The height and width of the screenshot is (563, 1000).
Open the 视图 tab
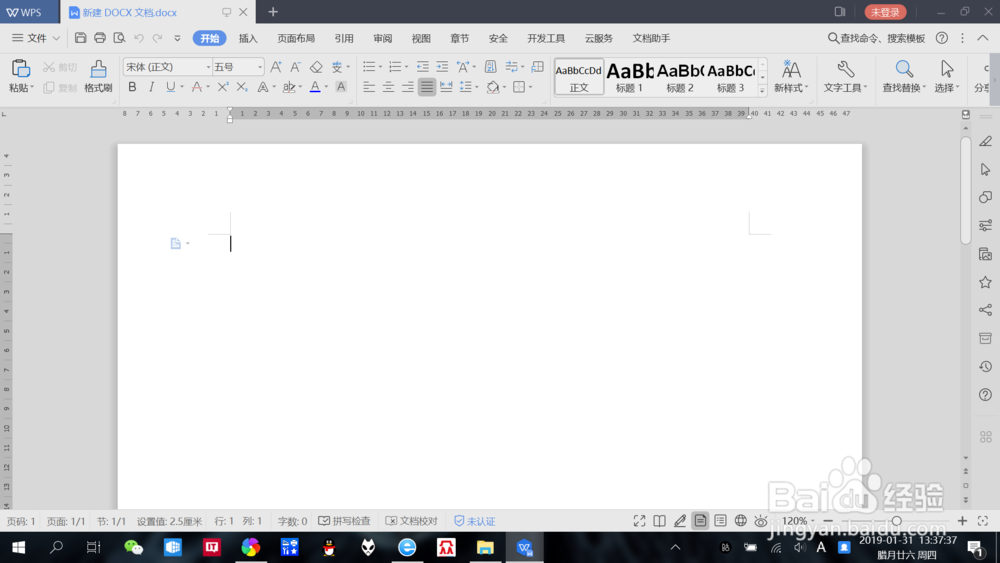[x=421, y=38]
